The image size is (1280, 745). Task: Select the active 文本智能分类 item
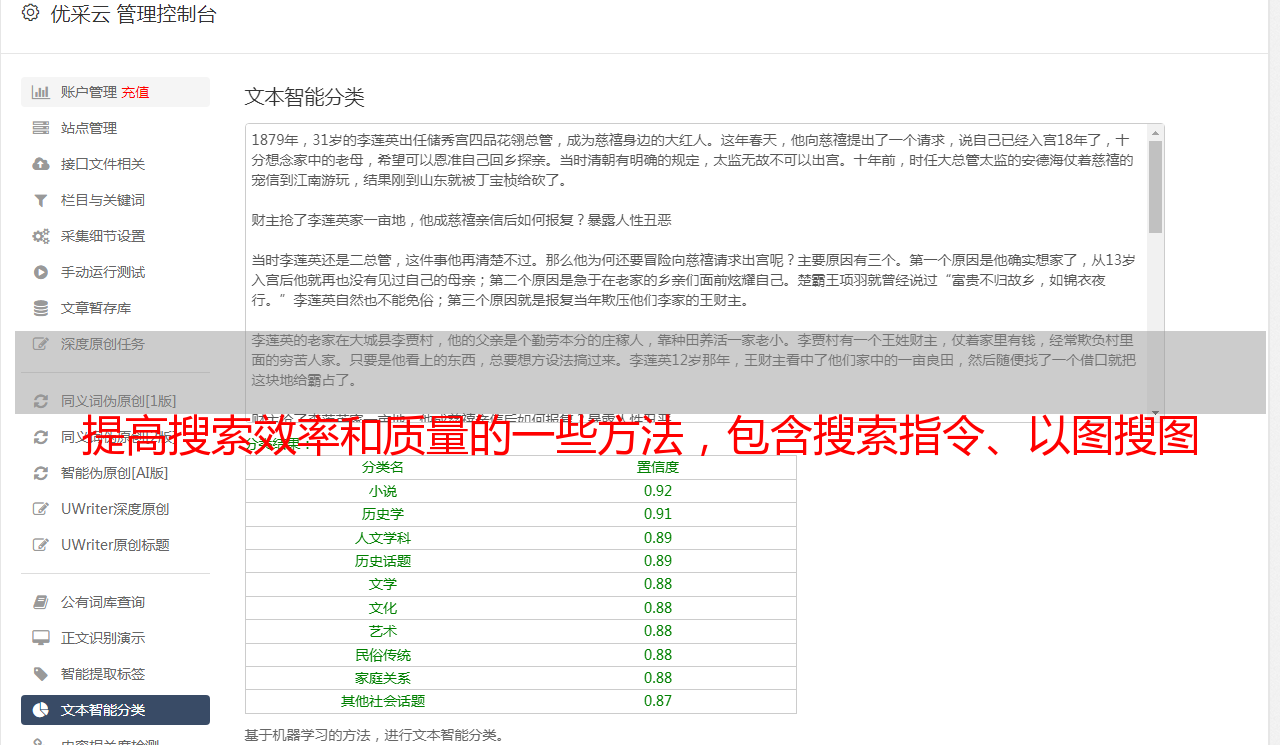coord(115,710)
